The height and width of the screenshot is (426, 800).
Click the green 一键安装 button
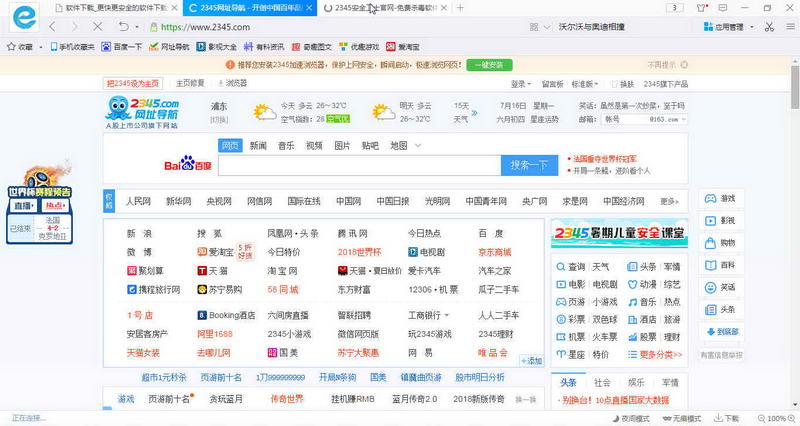pos(489,65)
